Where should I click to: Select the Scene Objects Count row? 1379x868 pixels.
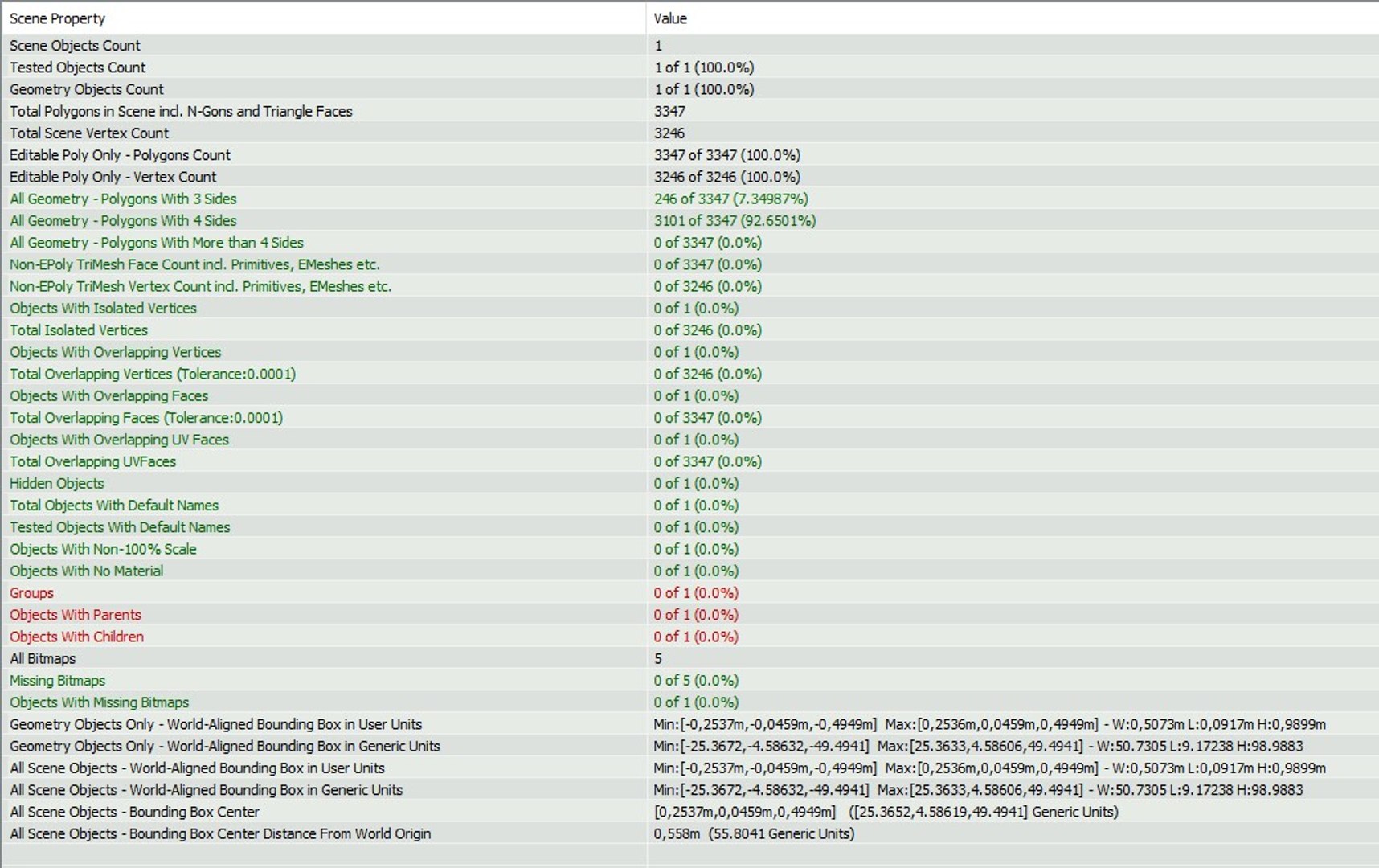(690, 45)
